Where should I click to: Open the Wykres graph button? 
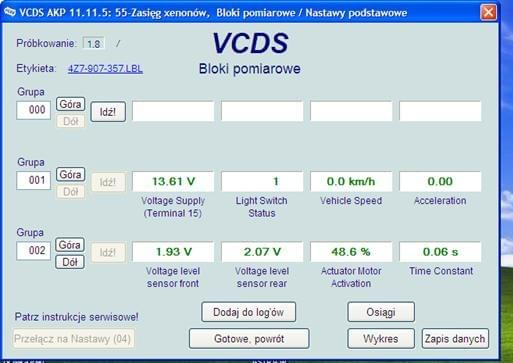pos(381,339)
